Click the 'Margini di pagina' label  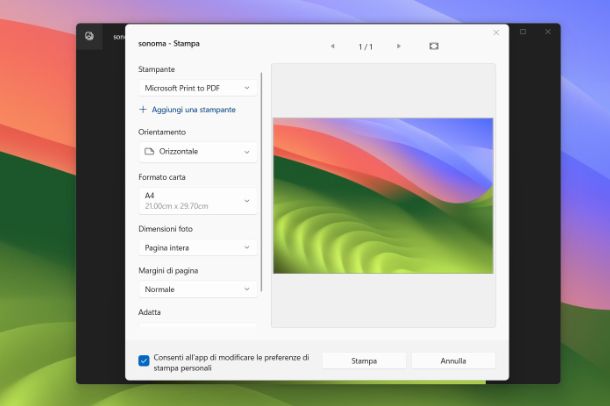click(168, 271)
